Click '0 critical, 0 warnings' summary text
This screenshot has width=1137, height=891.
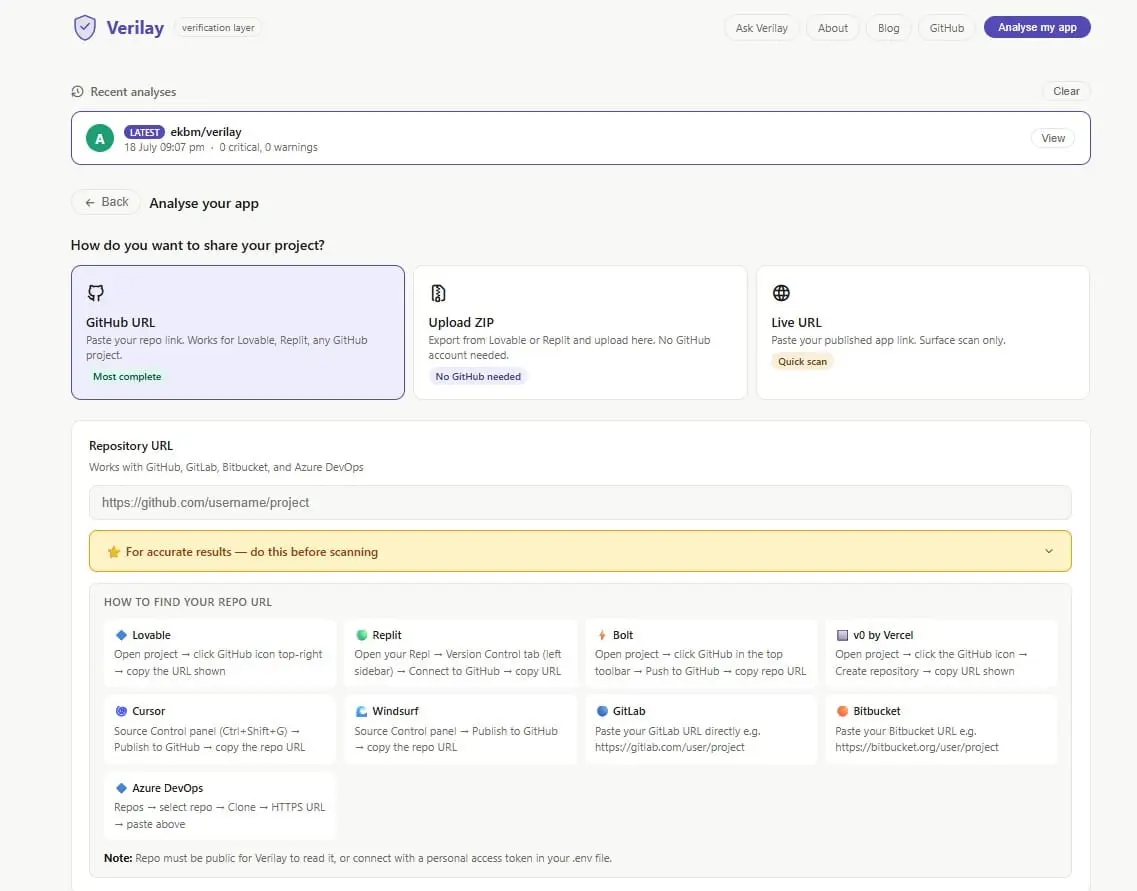(268, 147)
